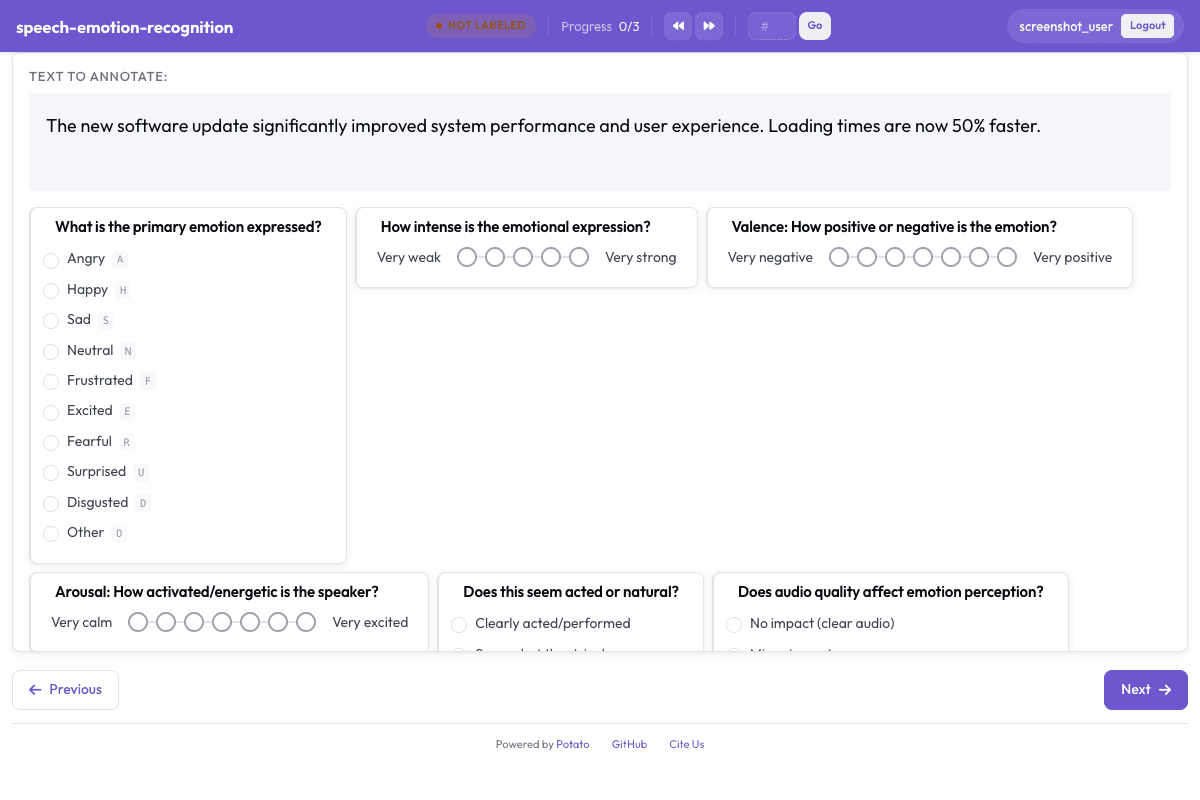
Task: Set arousal to the sixth scale point
Action: point(278,622)
